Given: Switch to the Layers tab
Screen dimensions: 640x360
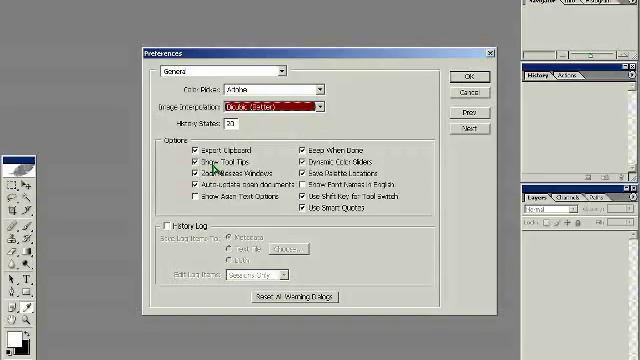Looking at the screenshot, I should pyautogui.click(x=537, y=198).
